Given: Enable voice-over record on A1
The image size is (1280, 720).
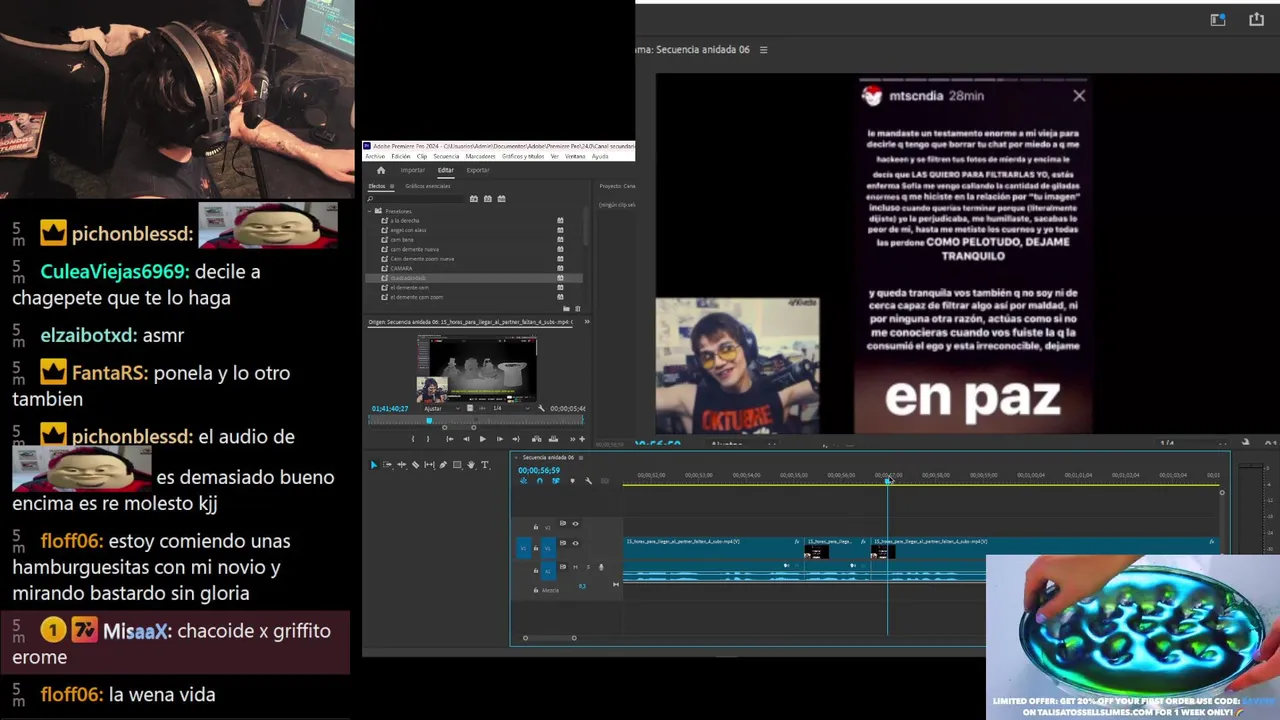Looking at the screenshot, I should pos(601,567).
